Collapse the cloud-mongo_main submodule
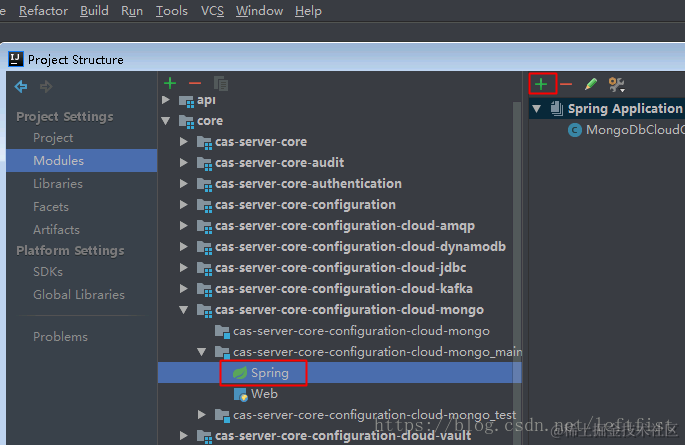The width and height of the screenshot is (685, 445). tap(202, 352)
